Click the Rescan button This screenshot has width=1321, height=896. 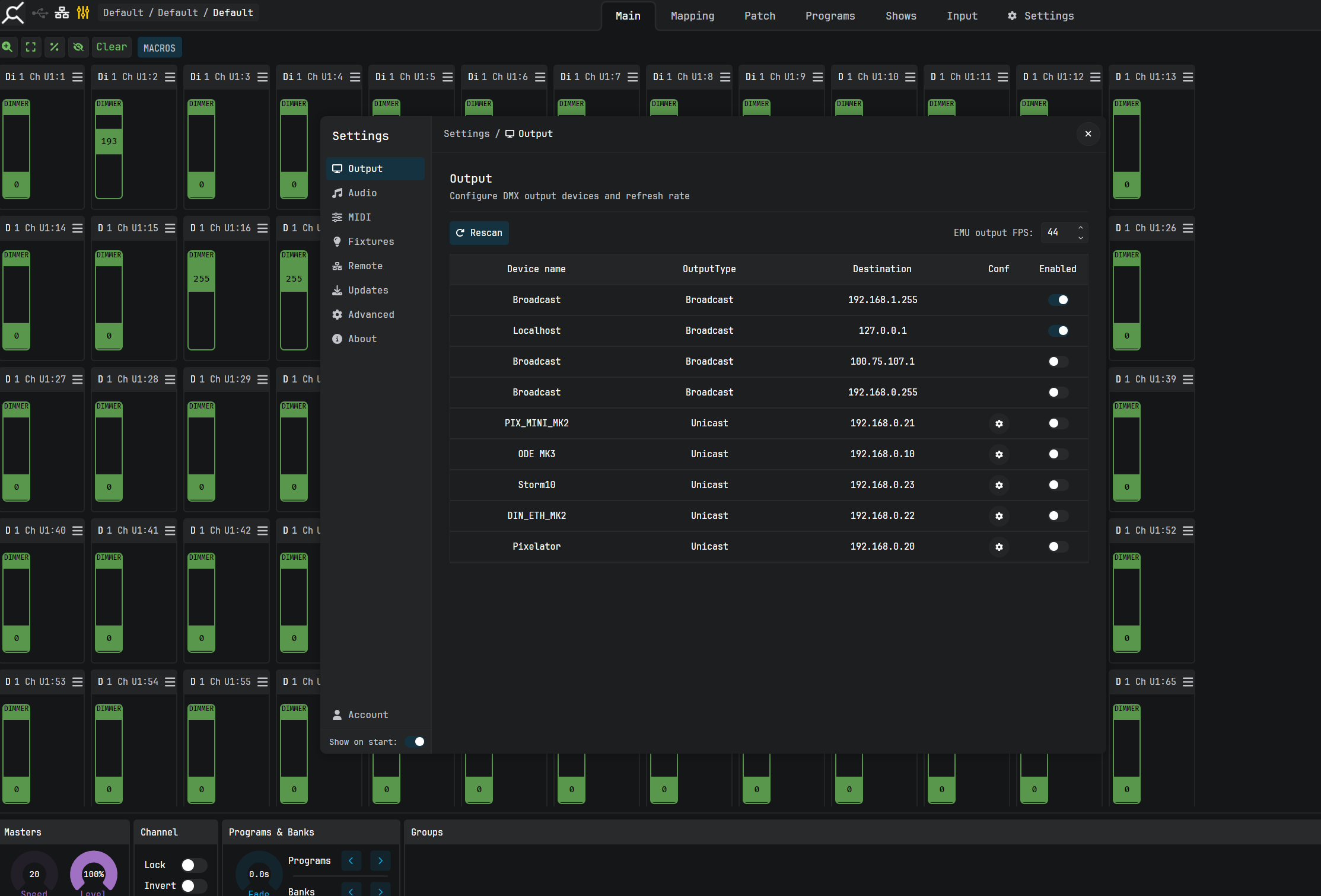479,233
